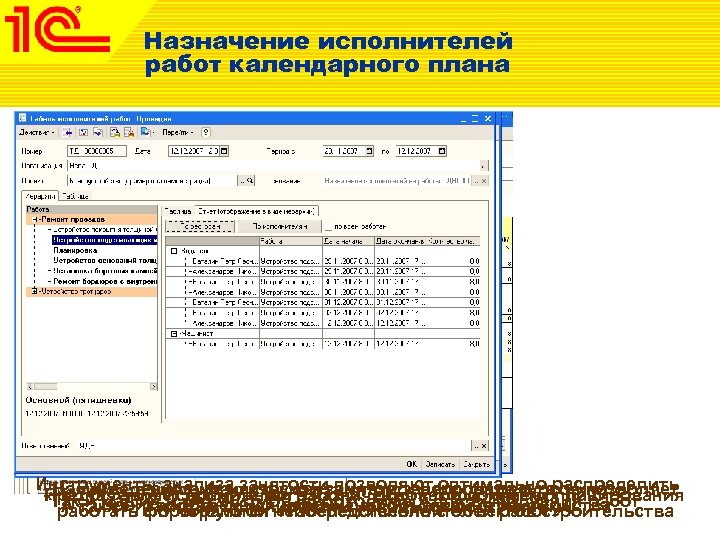Click the Закрыть button
This screenshot has width=720, height=540.
pyautogui.click(x=476, y=464)
